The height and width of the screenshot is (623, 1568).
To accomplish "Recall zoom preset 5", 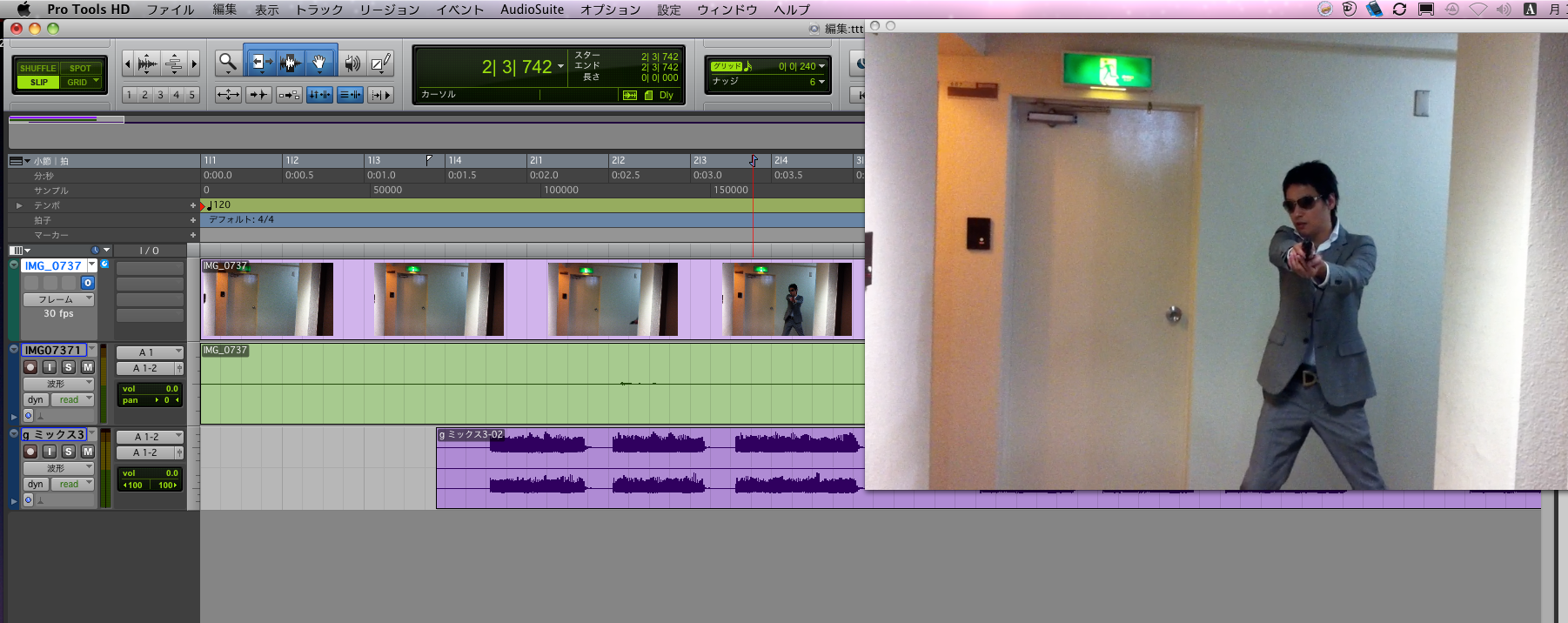I will coord(192,95).
